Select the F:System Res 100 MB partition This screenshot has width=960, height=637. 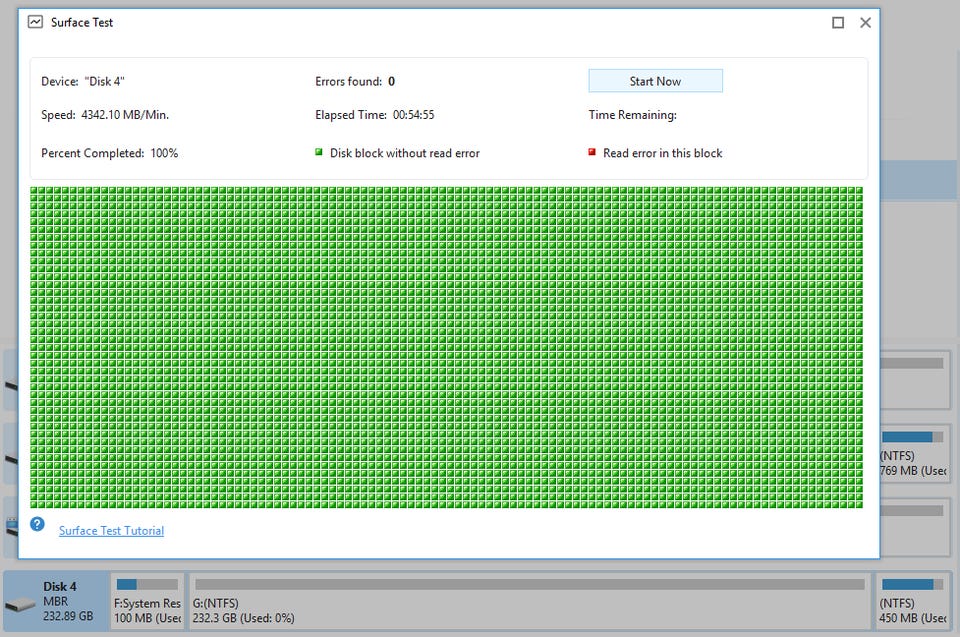point(148,601)
